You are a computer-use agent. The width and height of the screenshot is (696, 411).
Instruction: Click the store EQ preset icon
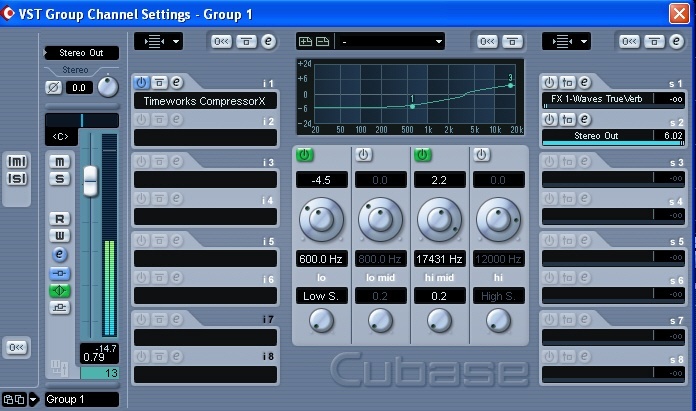click(x=305, y=42)
